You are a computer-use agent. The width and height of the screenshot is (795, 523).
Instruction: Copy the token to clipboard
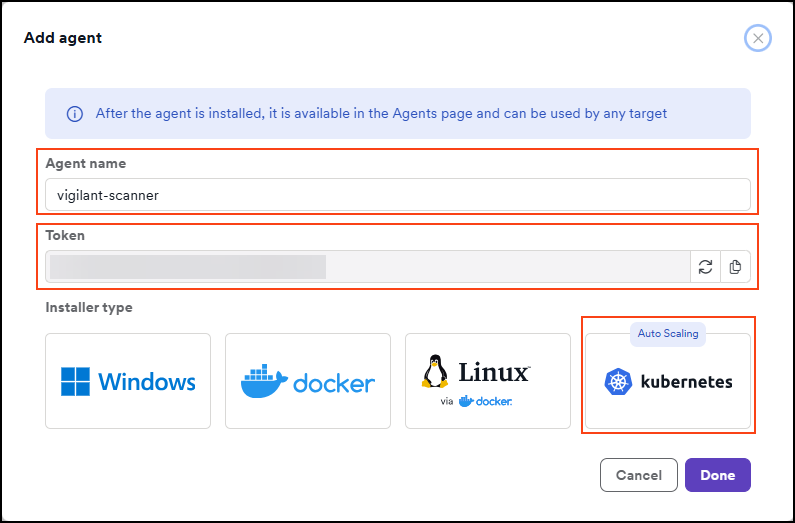click(735, 267)
